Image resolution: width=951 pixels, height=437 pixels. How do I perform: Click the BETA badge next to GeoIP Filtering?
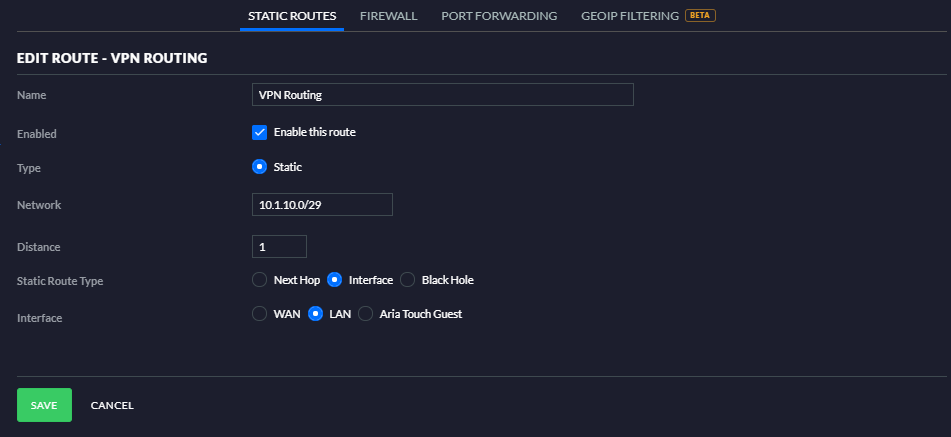coord(701,15)
